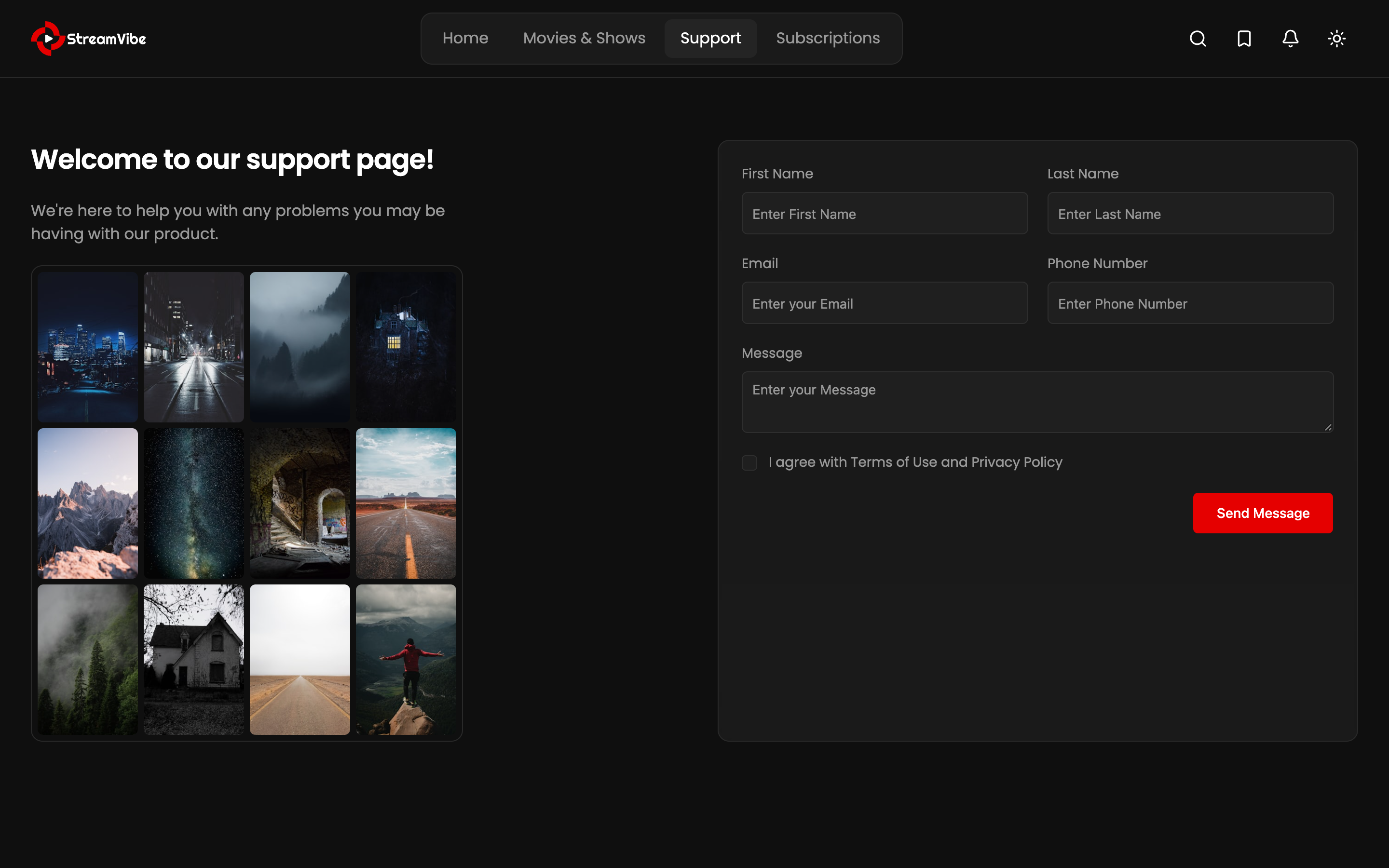Click the 'First Name' label
The height and width of the screenshot is (868, 1389).
point(777,174)
